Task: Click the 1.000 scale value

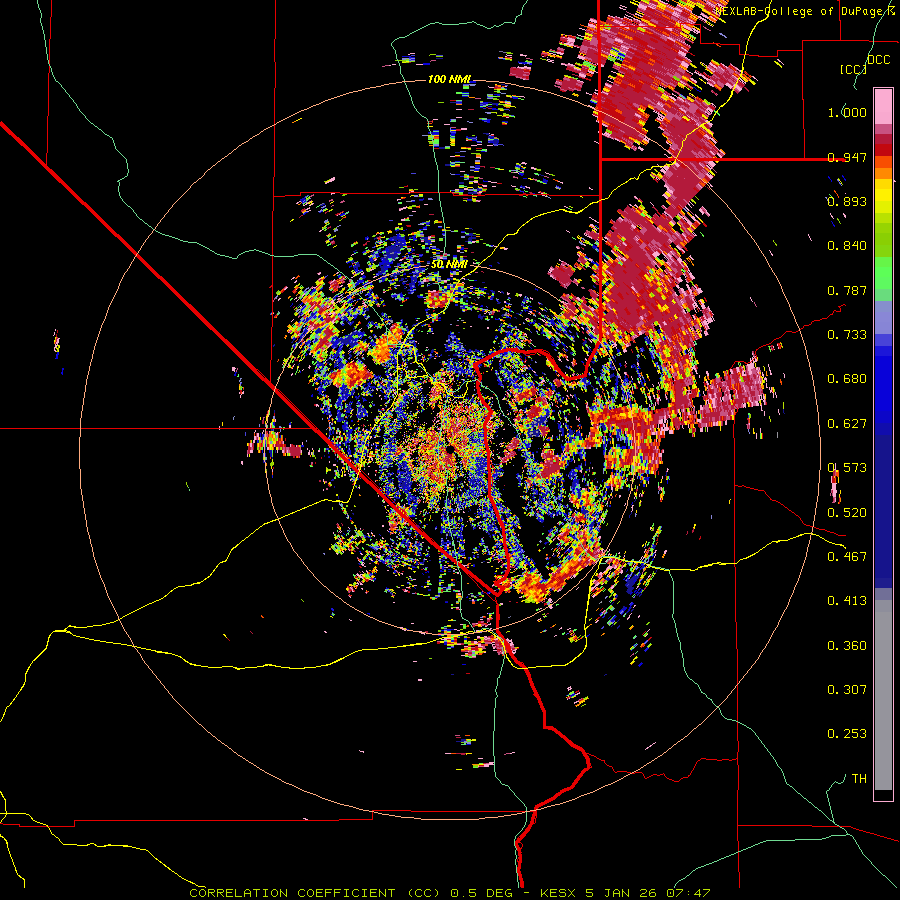Action: pyautogui.click(x=847, y=112)
